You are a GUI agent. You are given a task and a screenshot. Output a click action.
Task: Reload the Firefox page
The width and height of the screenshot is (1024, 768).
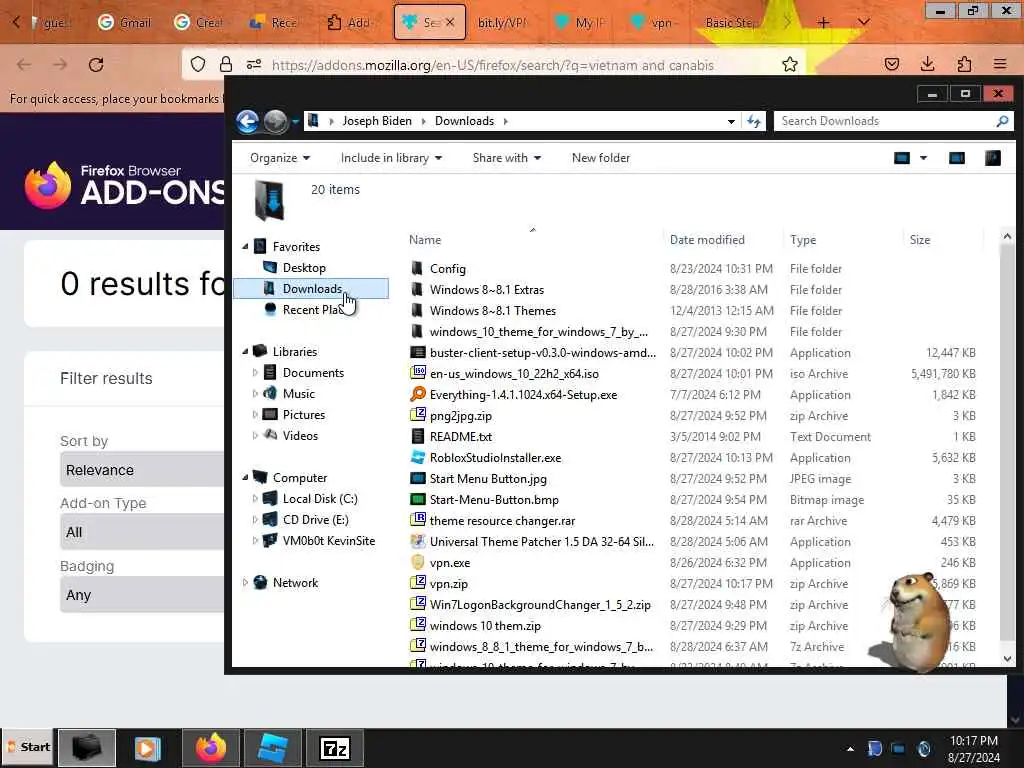[x=96, y=65]
